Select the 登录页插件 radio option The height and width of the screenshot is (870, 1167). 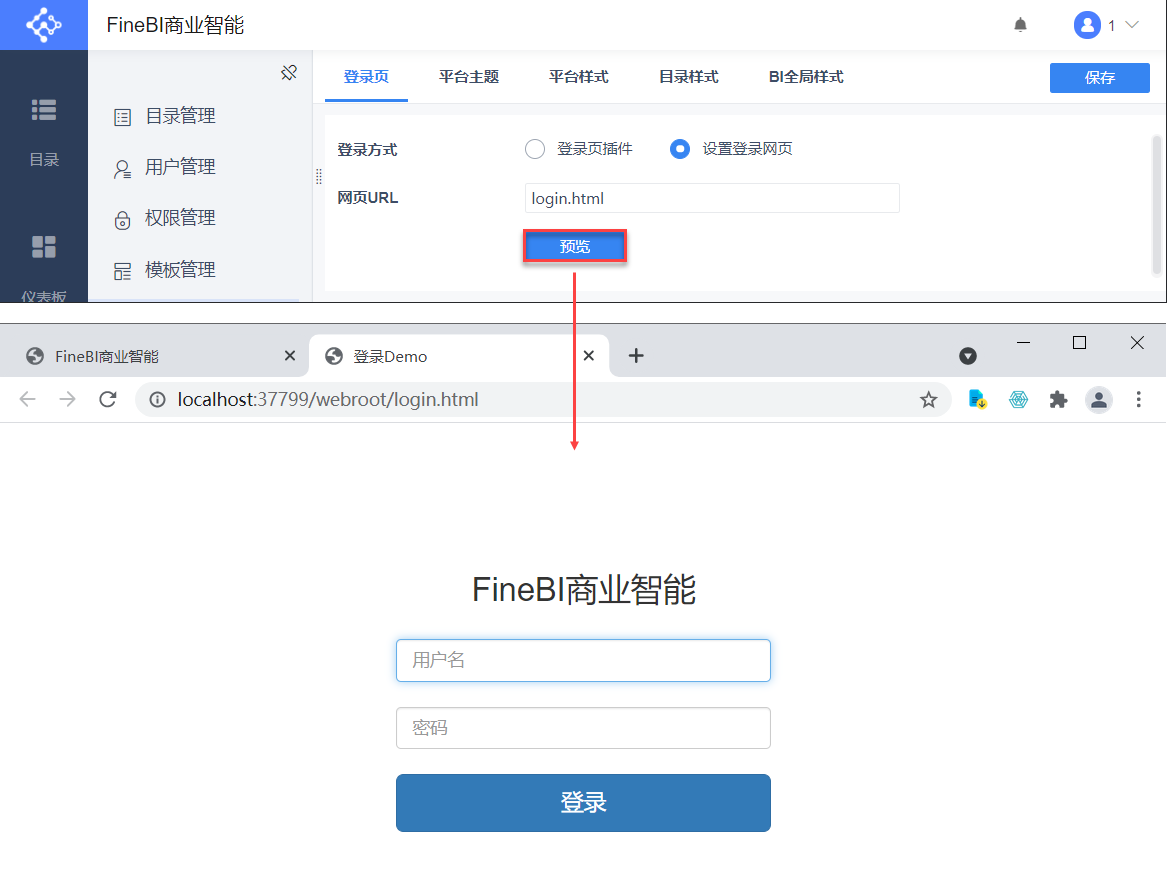tap(534, 149)
